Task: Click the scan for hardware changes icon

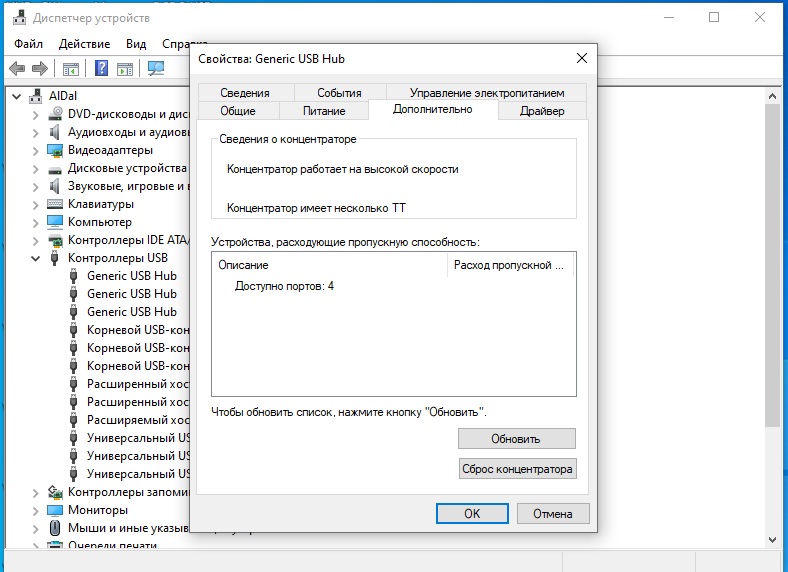Action: pos(156,69)
